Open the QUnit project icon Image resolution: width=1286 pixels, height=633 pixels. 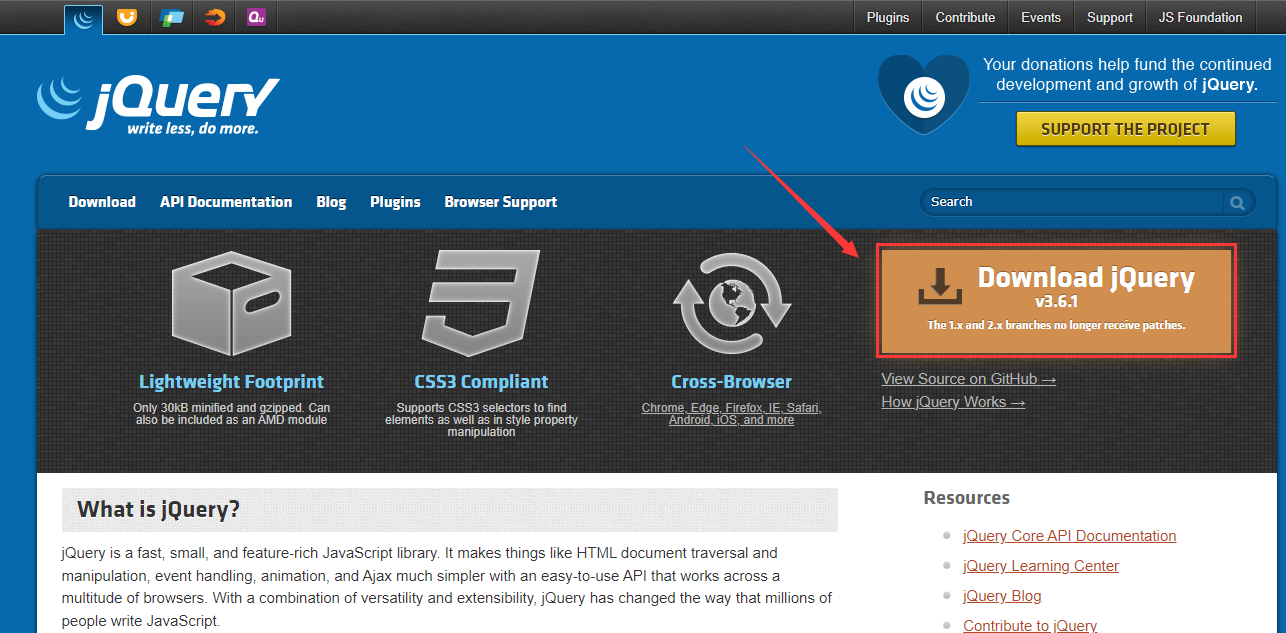tap(257, 17)
